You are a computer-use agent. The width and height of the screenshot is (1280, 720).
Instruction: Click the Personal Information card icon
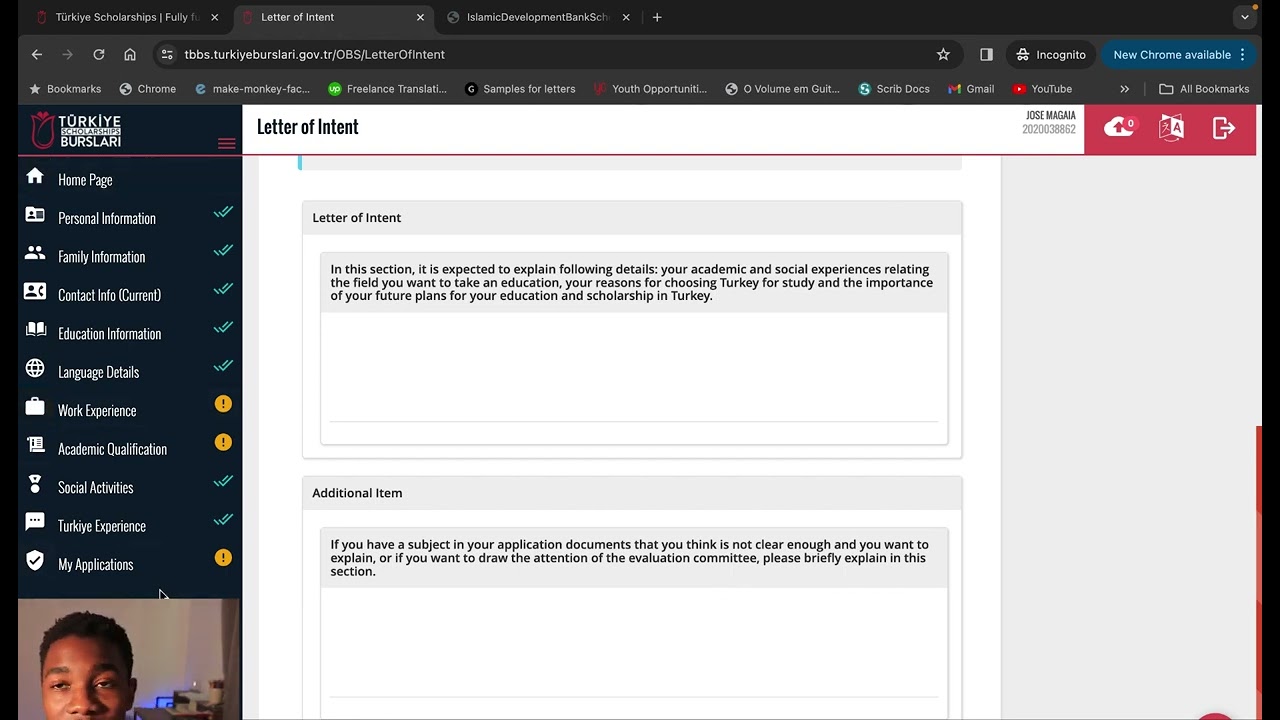click(x=35, y=215)
